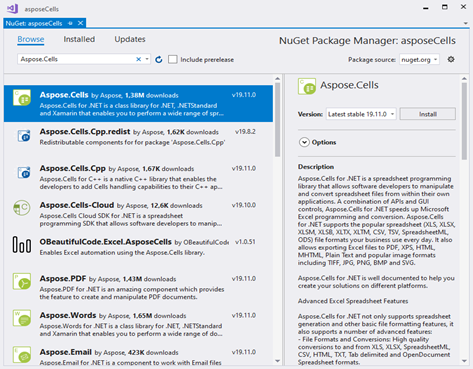Enable Include prerelease checkbox

[x=173, y=59]
